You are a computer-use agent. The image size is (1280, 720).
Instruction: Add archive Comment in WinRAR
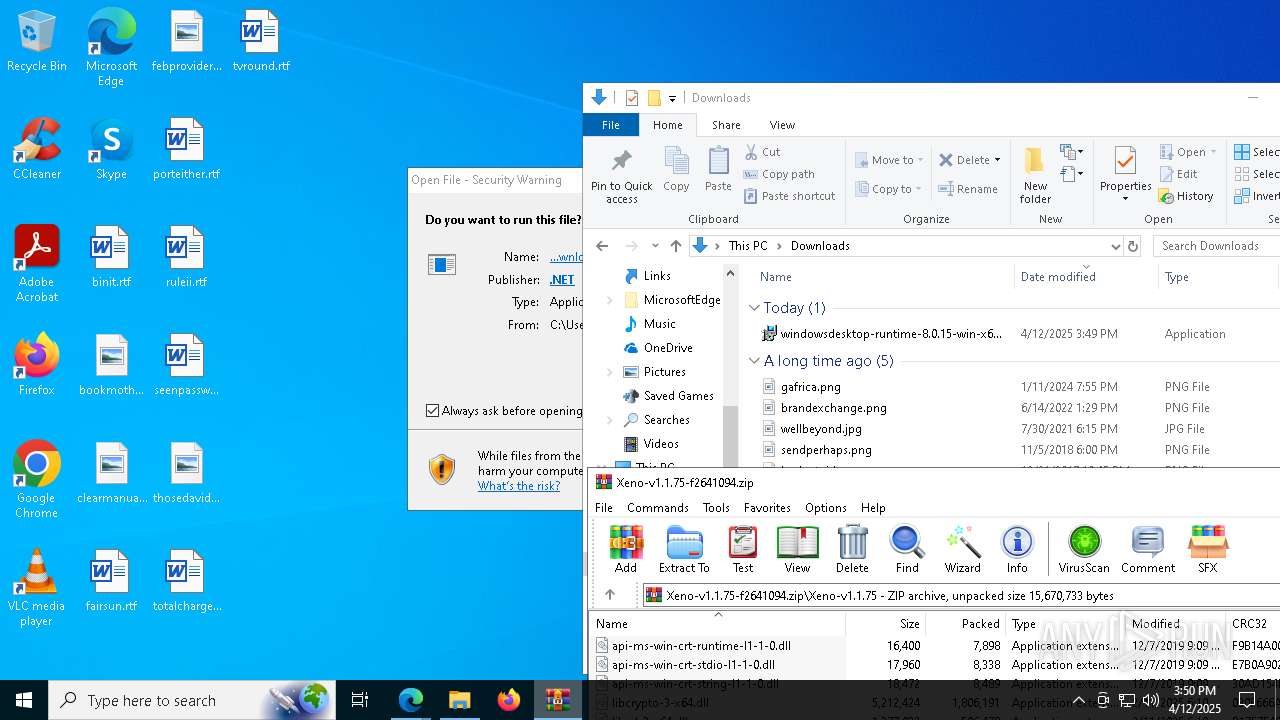pyautogui.click(x=1148, y=549)
